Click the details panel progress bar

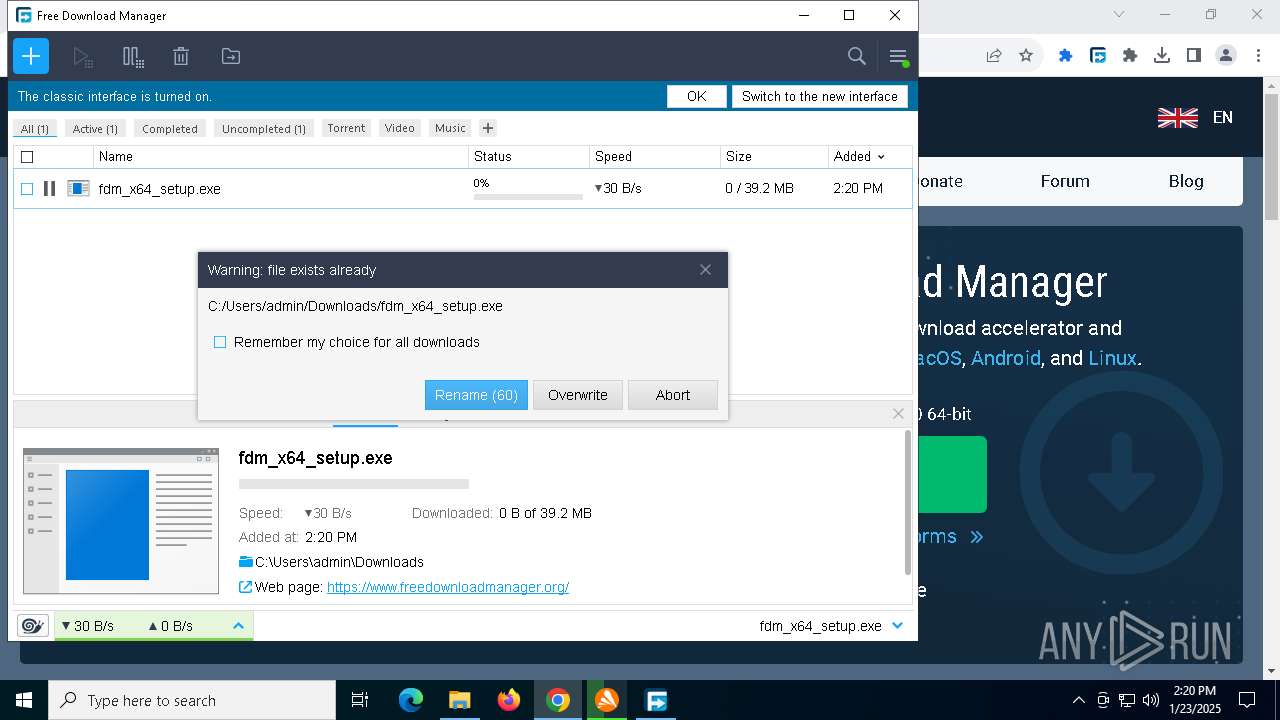coord(354,484)
